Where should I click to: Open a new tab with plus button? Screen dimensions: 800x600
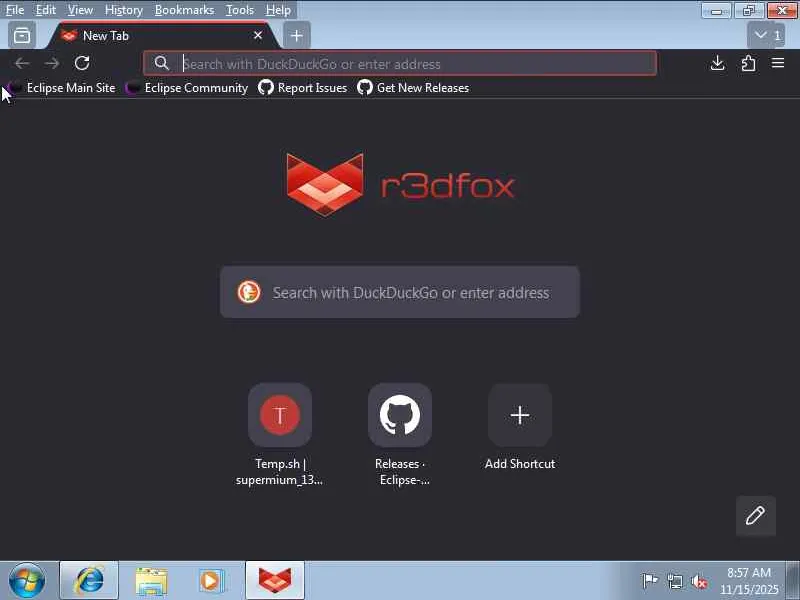click(296, 35)
